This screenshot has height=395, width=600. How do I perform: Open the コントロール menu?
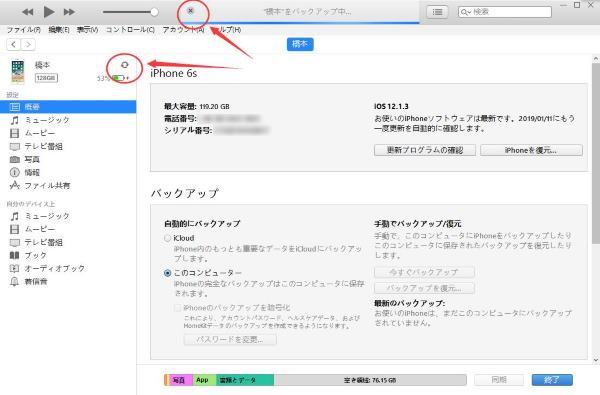click(130, 29)
